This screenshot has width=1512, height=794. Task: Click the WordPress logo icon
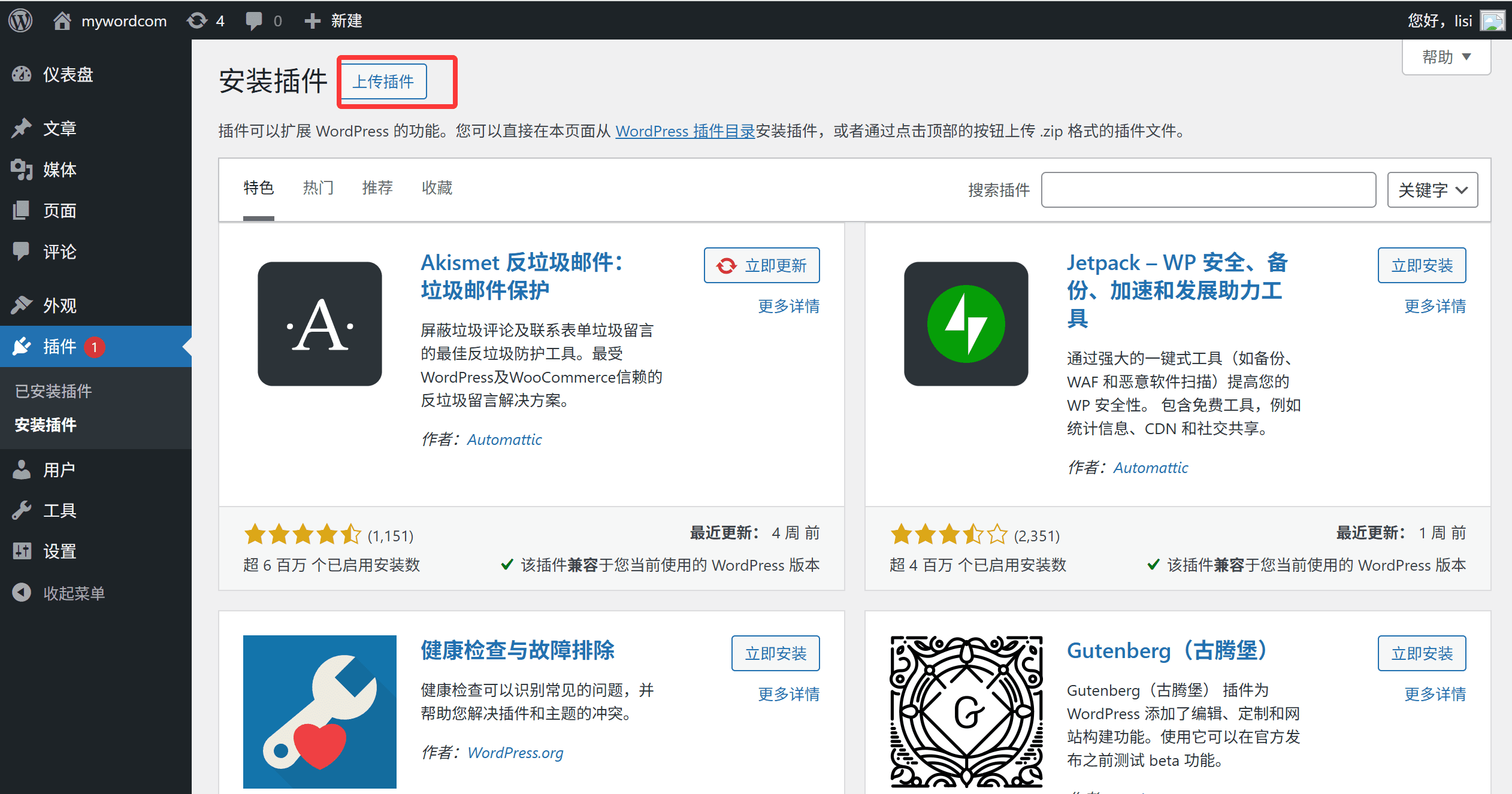(20, 20)
